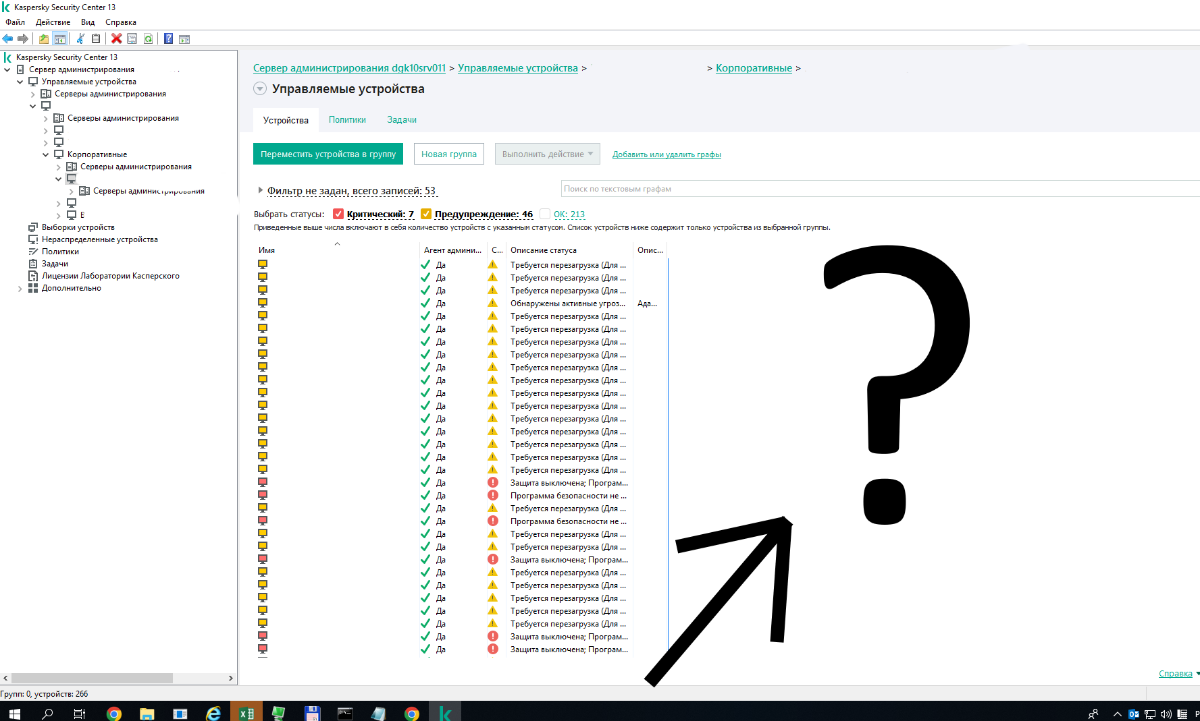Screen dimensions: 1200x721
Task: Select Выборки устройств in the console tree
Action: click(x=78, y=228)
